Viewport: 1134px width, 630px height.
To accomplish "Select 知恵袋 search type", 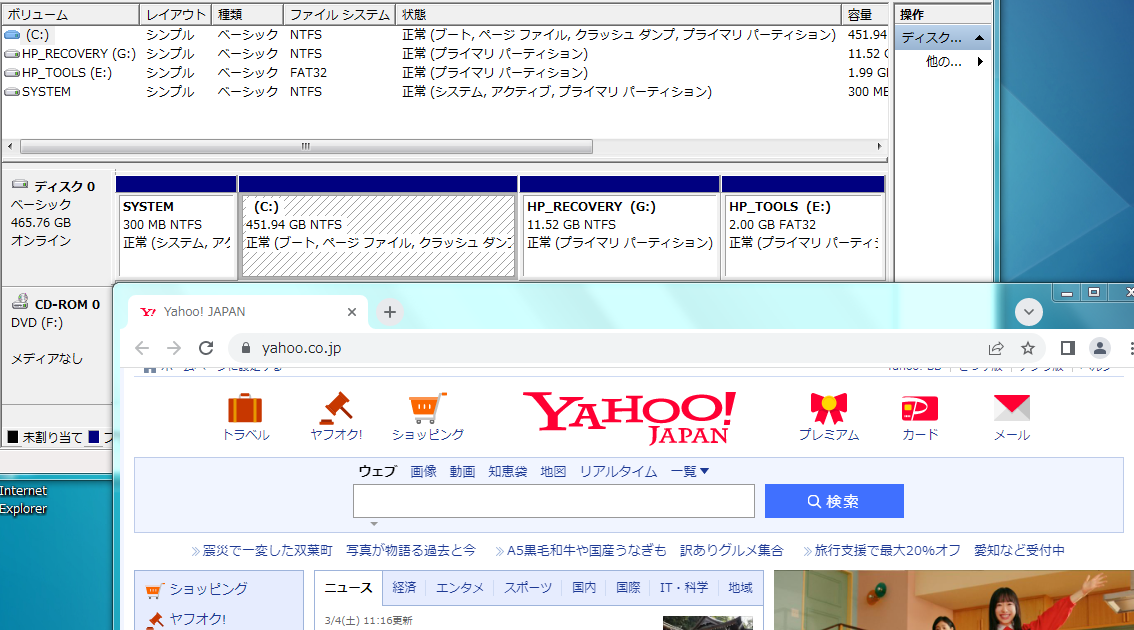I will [507, 472].
